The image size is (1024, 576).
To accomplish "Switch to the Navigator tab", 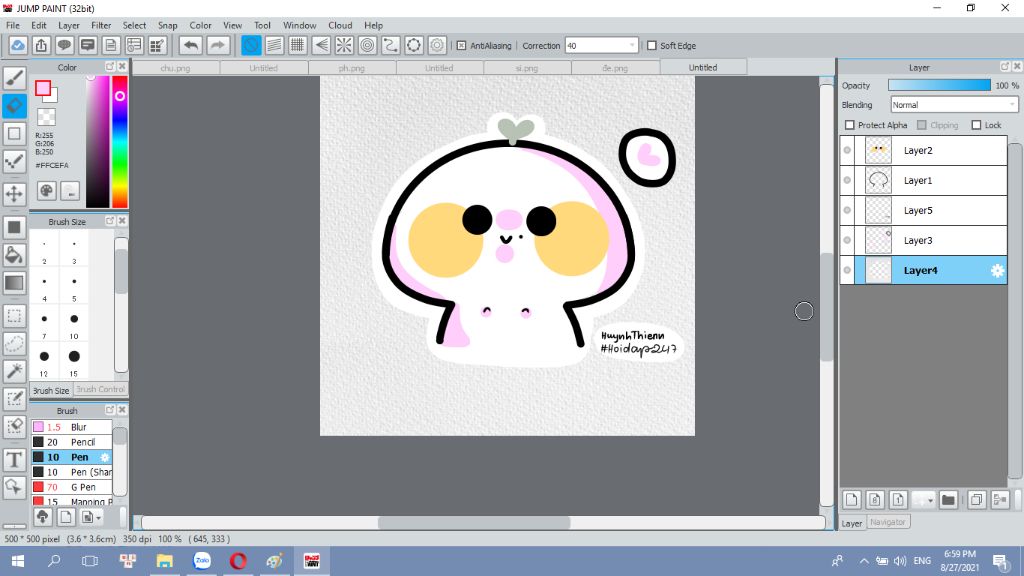I will tap(888, 522).
